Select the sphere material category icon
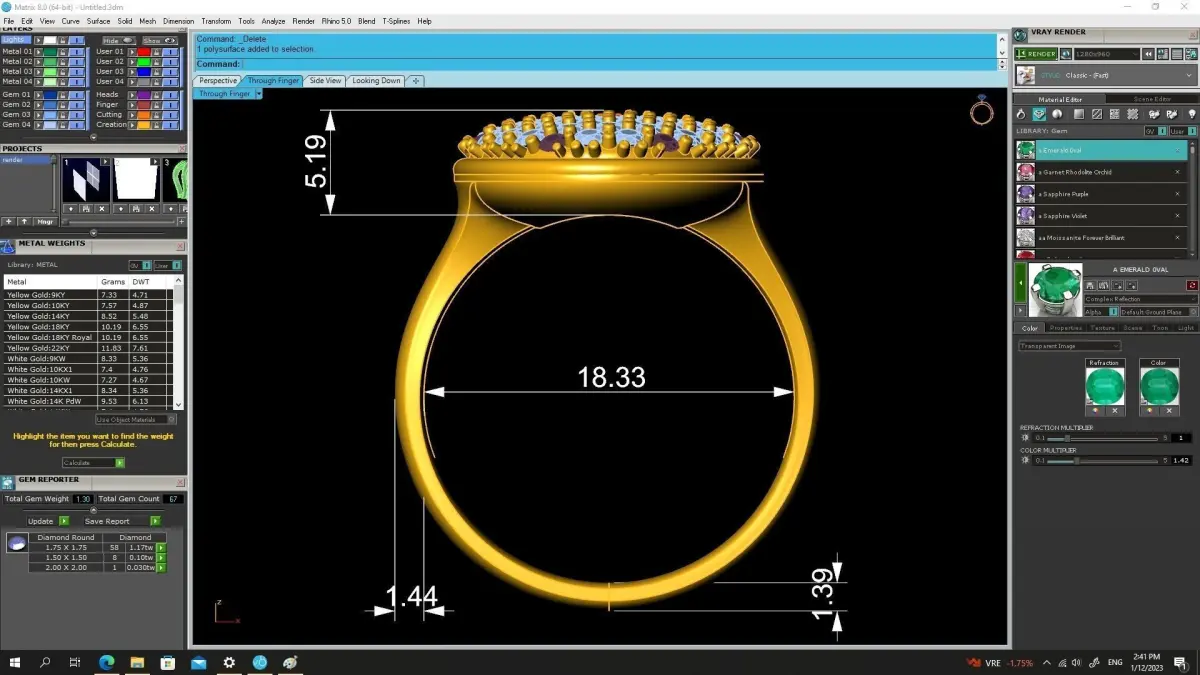The height and width of the screenshot is (675, 1200). click(x=1057, y=115)
